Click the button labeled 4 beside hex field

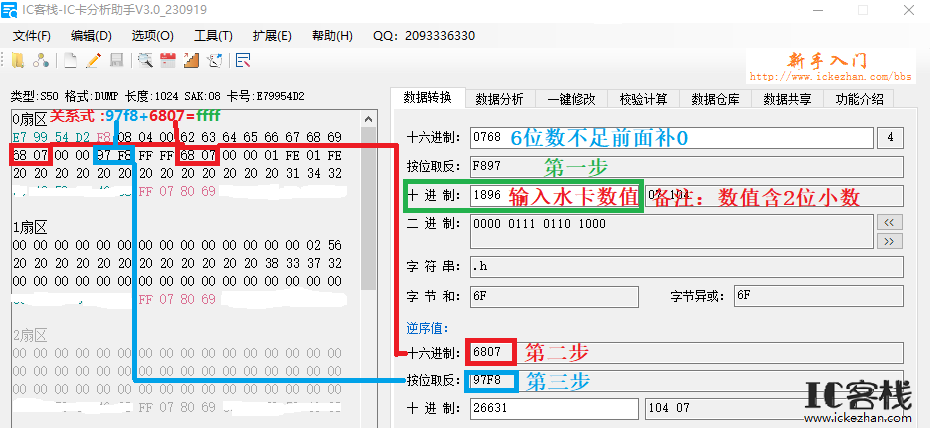(x=890, y=138)
